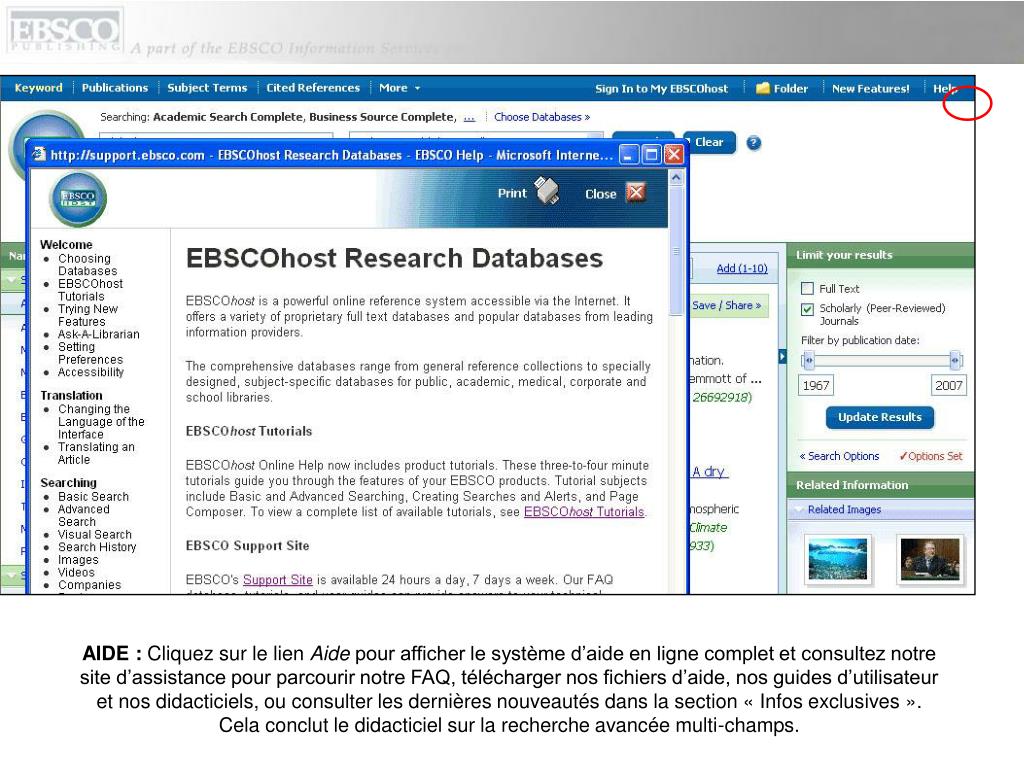Select Advanced Search help topic
This screenshot has height=768, width=1024.
pos(84,516)
